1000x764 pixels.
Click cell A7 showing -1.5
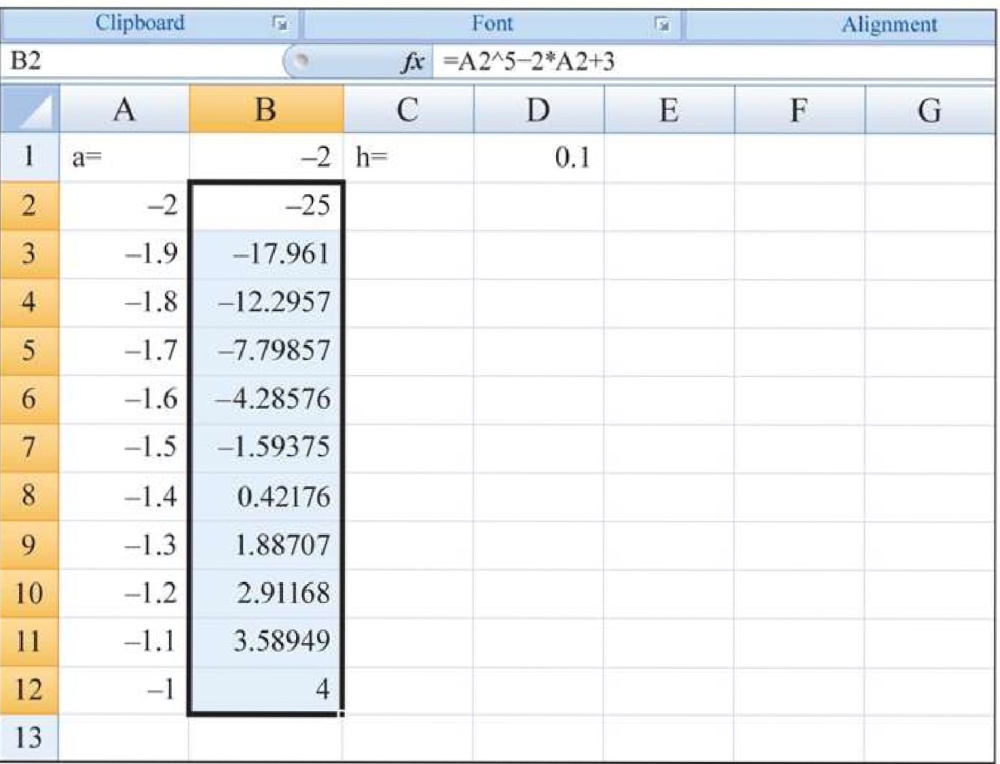124,448
